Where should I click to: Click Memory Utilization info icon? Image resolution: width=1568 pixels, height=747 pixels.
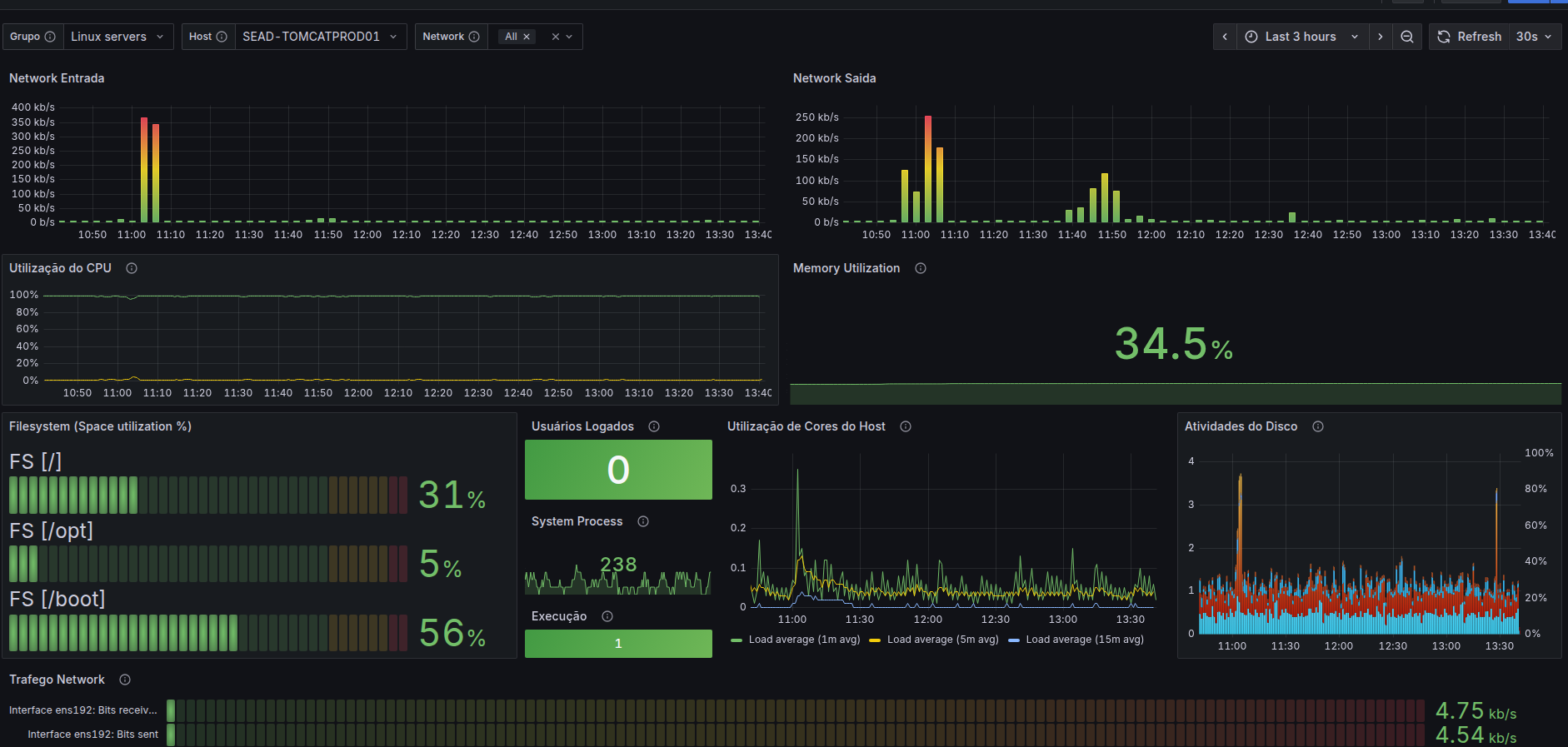[921, 268]
